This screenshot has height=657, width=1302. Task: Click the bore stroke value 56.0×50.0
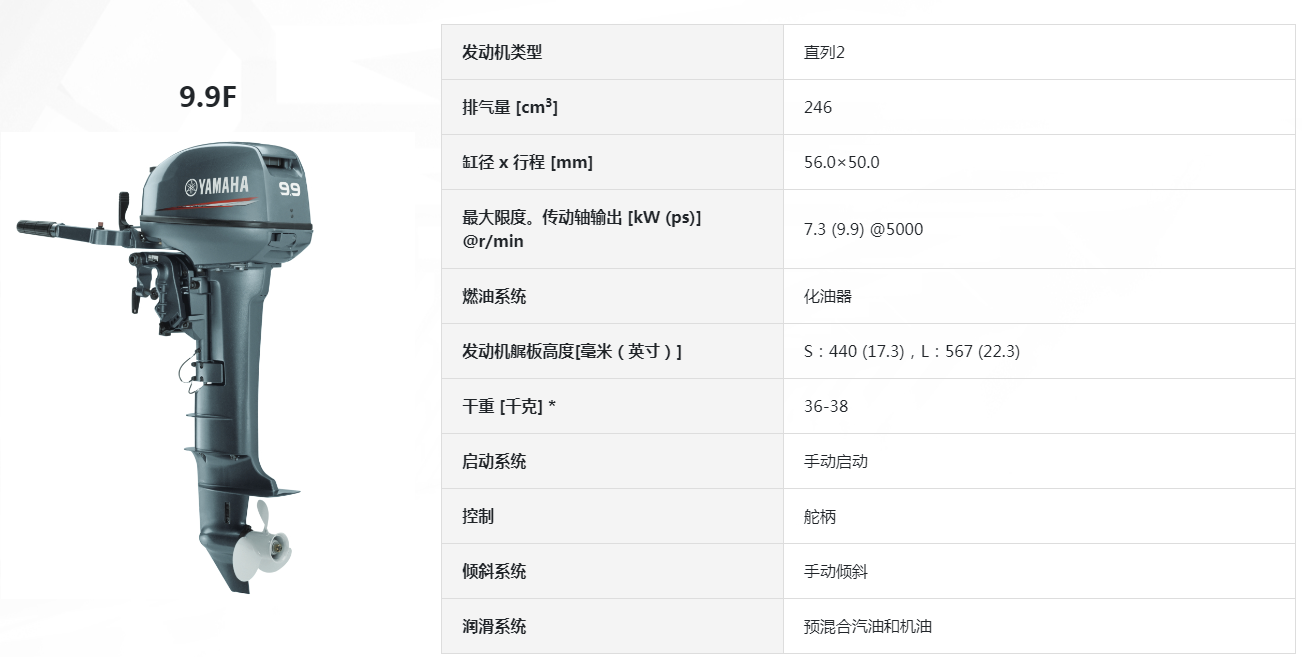pos(842,162)
